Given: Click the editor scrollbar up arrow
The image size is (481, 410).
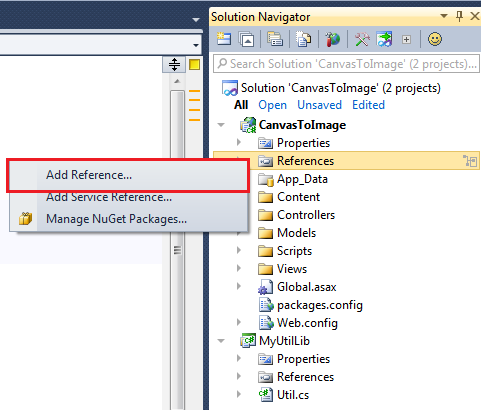Looking at the screenshot, I should [177, 81].
